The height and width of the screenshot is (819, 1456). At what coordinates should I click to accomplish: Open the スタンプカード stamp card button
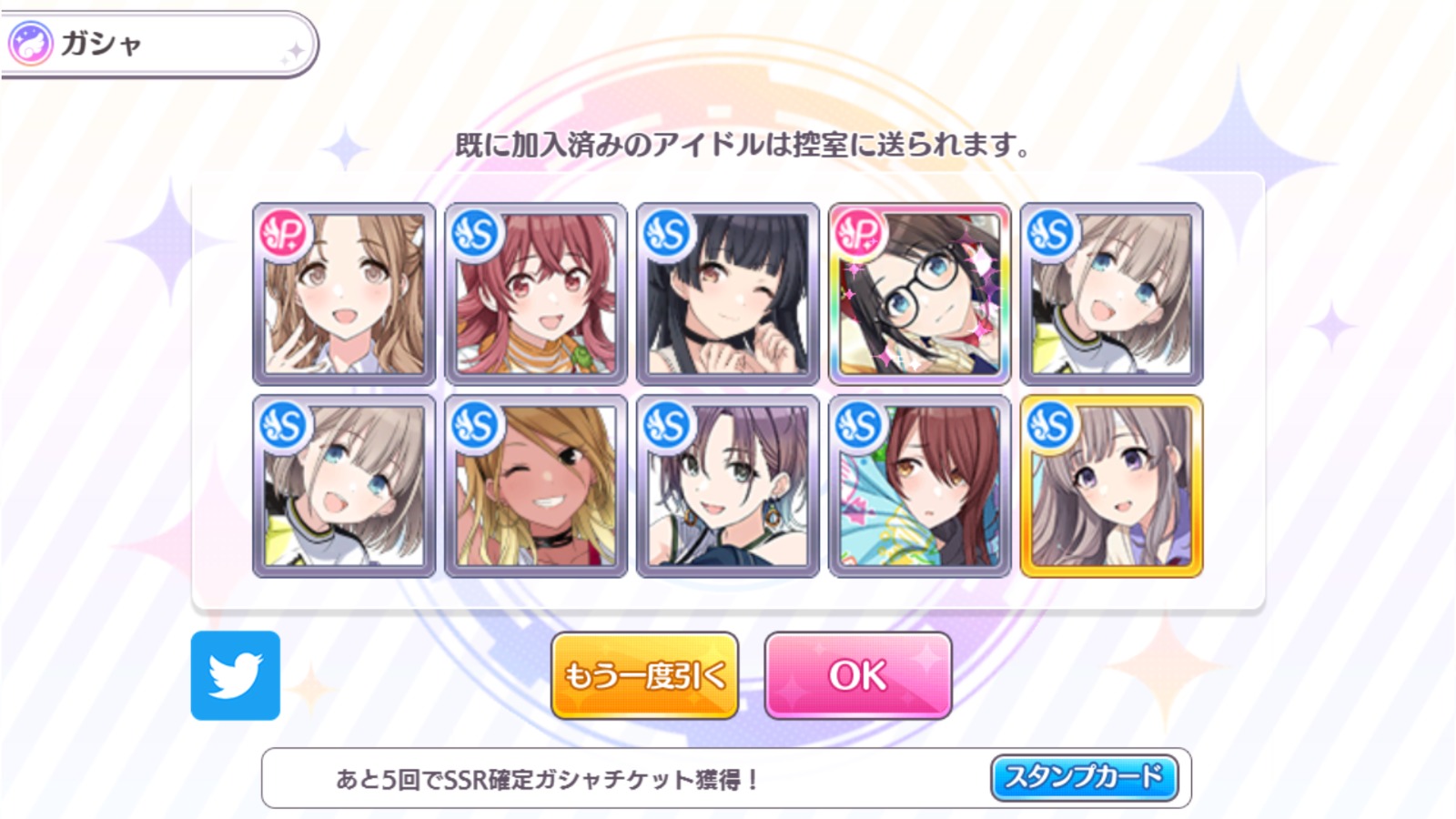[1084, 777]
